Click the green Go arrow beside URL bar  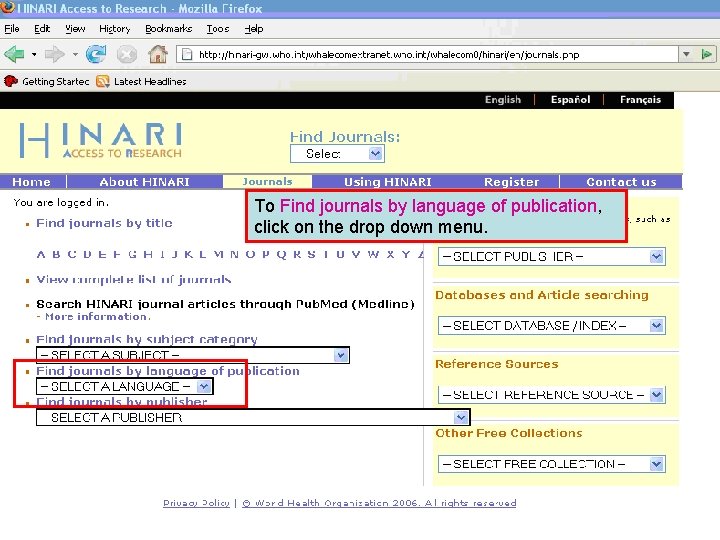[x=707, y=54]
